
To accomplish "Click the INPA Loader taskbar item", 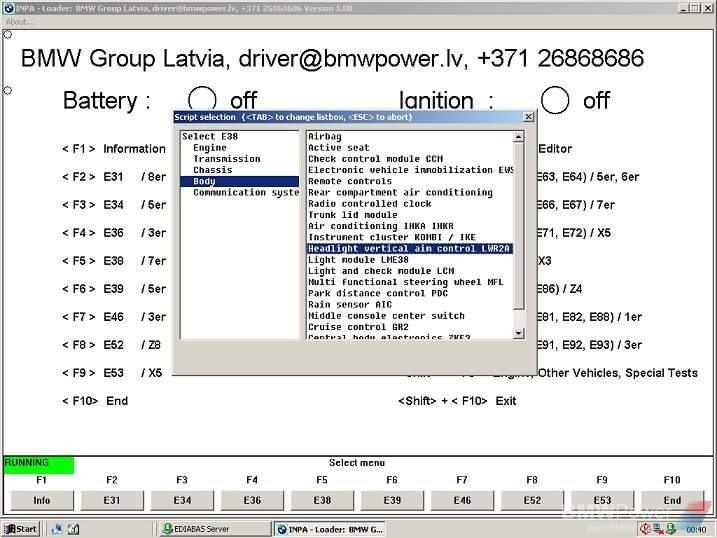I will click(x=330, y=529).
